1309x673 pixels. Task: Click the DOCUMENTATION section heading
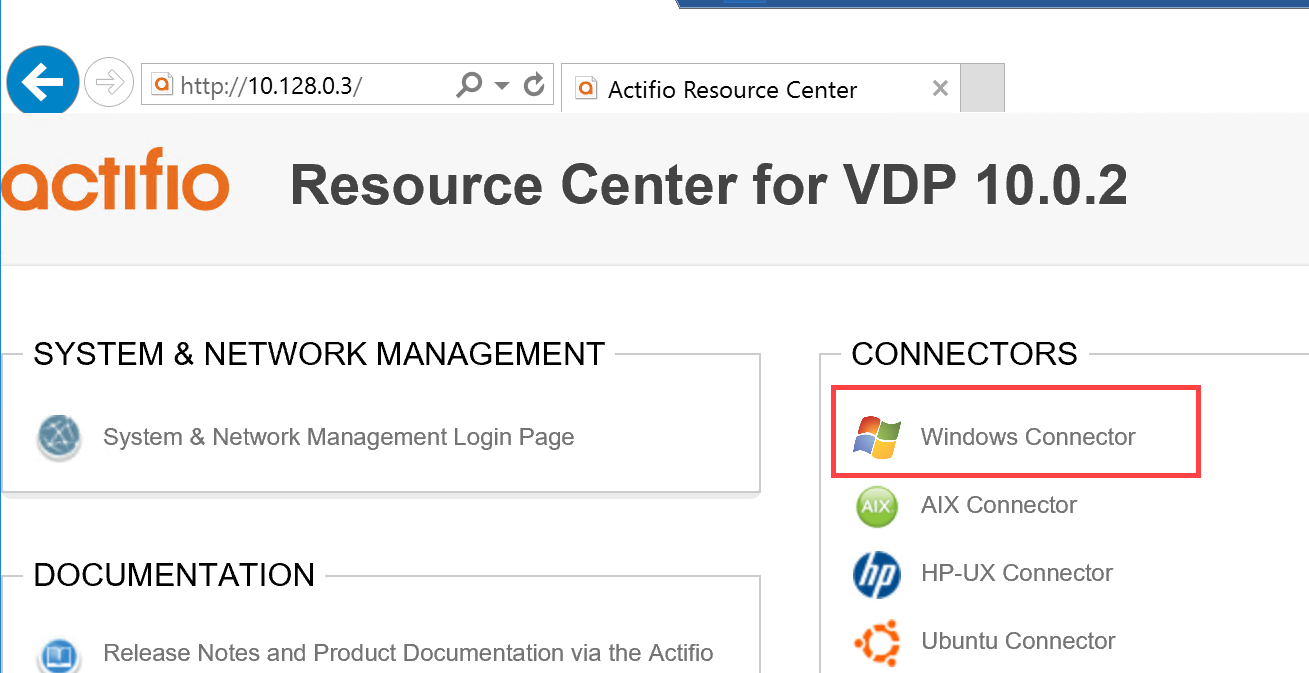click(174, 575)
